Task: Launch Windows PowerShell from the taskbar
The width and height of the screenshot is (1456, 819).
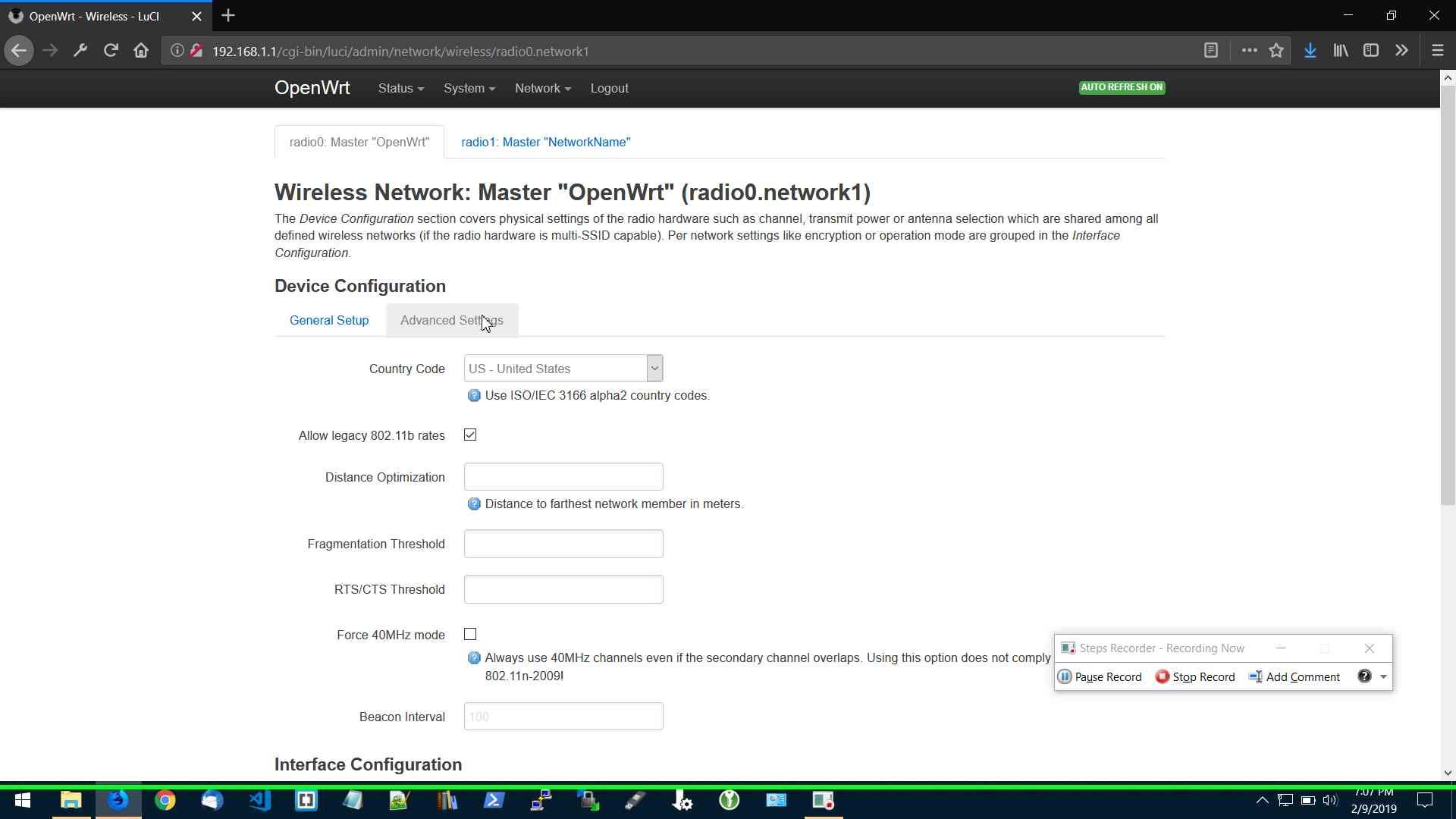Action: click(x=494, y=801)
